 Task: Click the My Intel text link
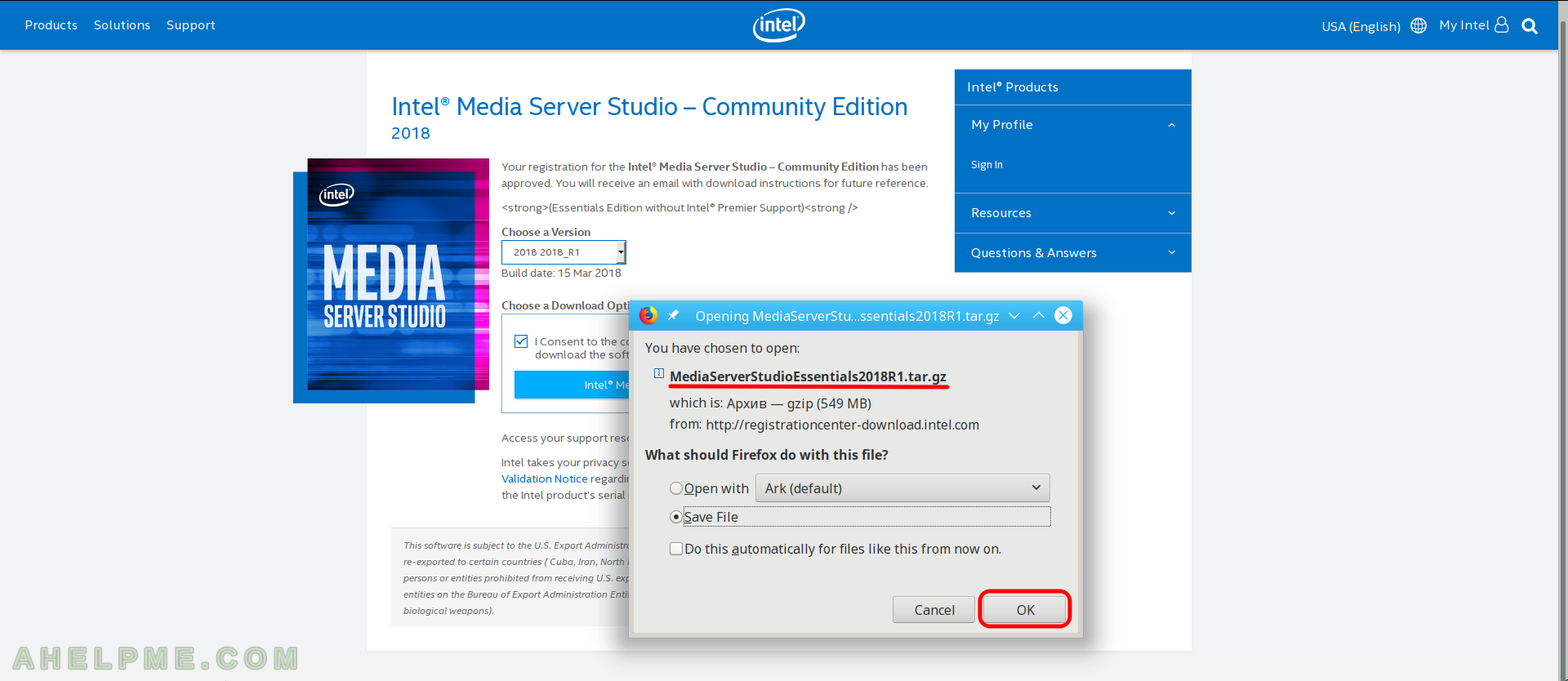(x=1464, y=25)
